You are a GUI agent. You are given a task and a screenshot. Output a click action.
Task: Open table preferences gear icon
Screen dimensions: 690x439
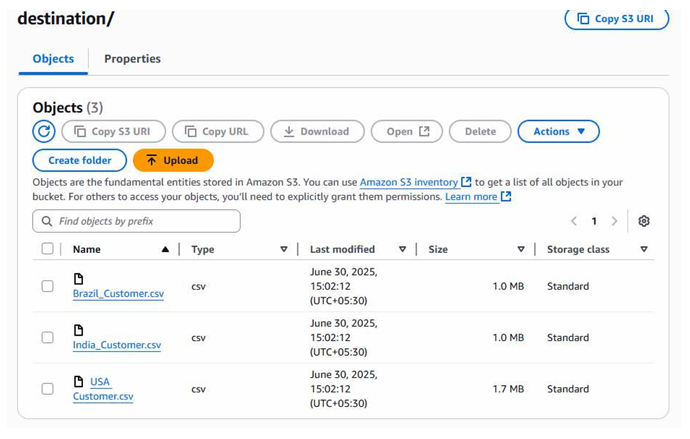coord(644,221)
